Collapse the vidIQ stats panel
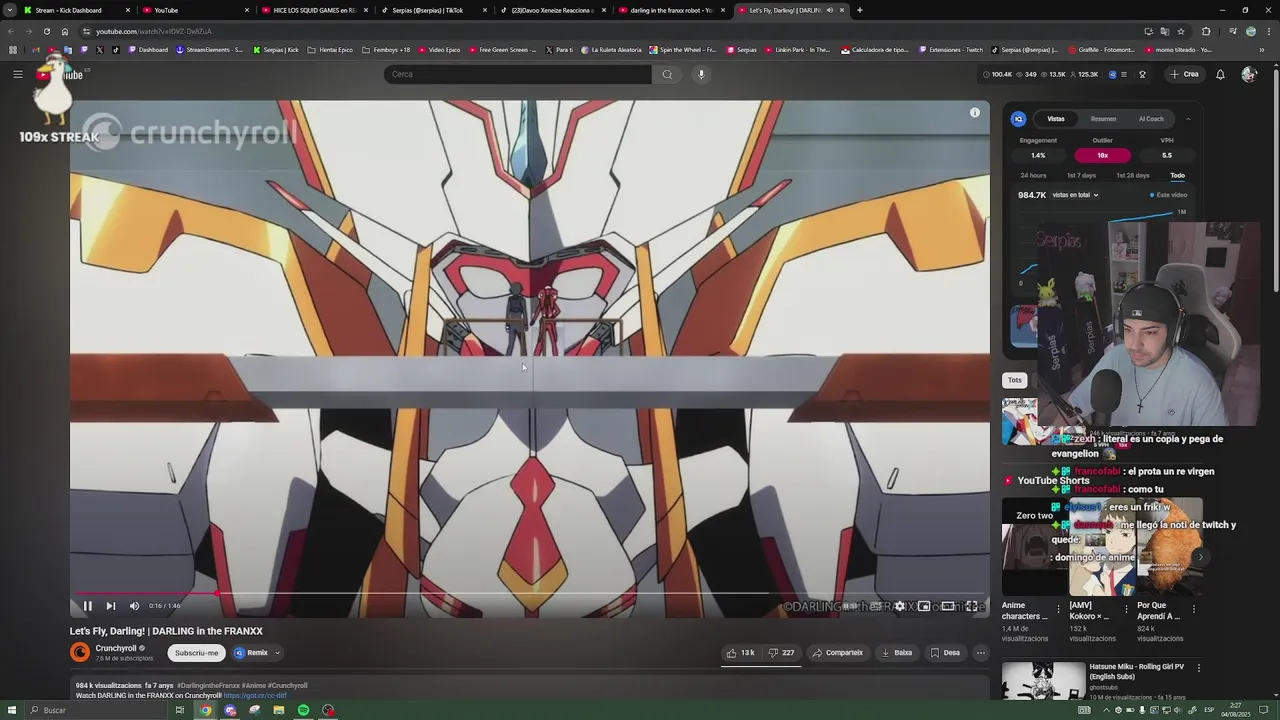 coord(1188,119)
